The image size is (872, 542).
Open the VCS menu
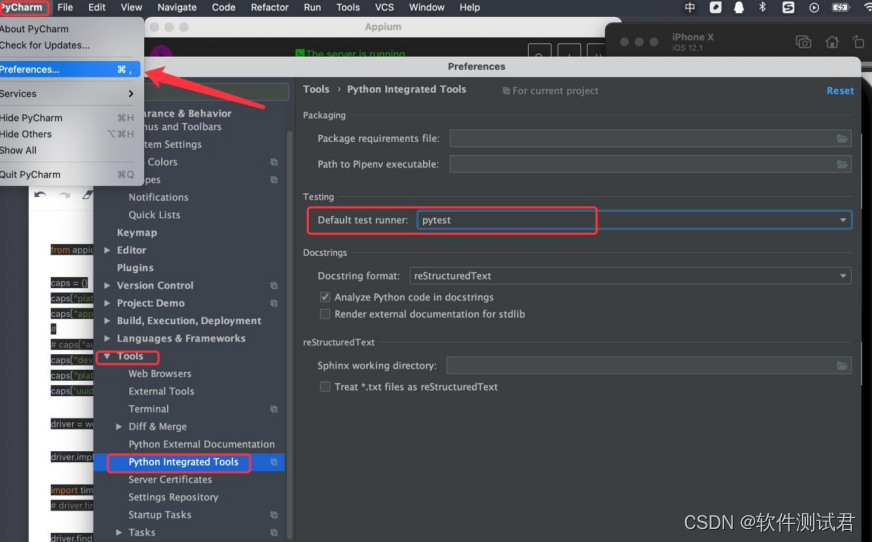(384, 7)
